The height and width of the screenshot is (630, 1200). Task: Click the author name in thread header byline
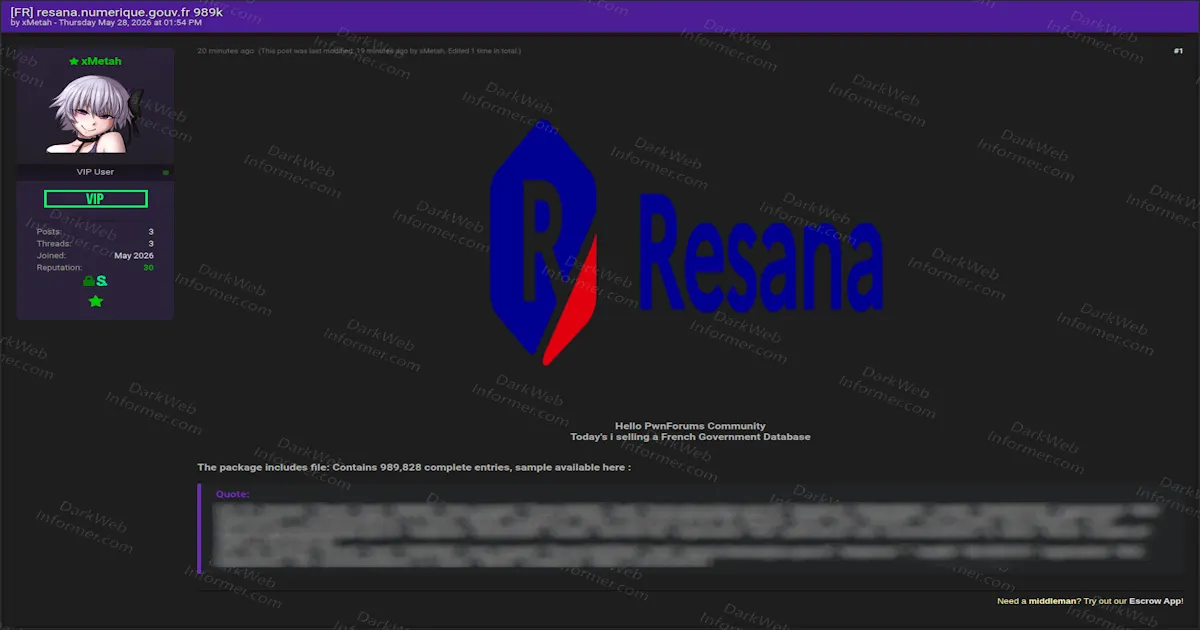tap(36, 22)
